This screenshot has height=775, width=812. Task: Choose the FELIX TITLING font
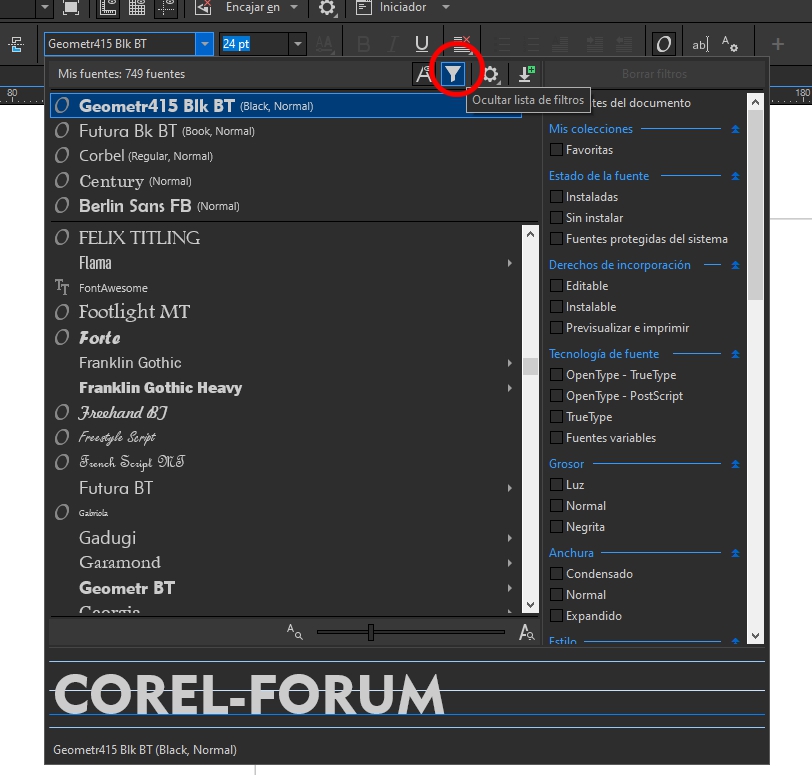286,238
